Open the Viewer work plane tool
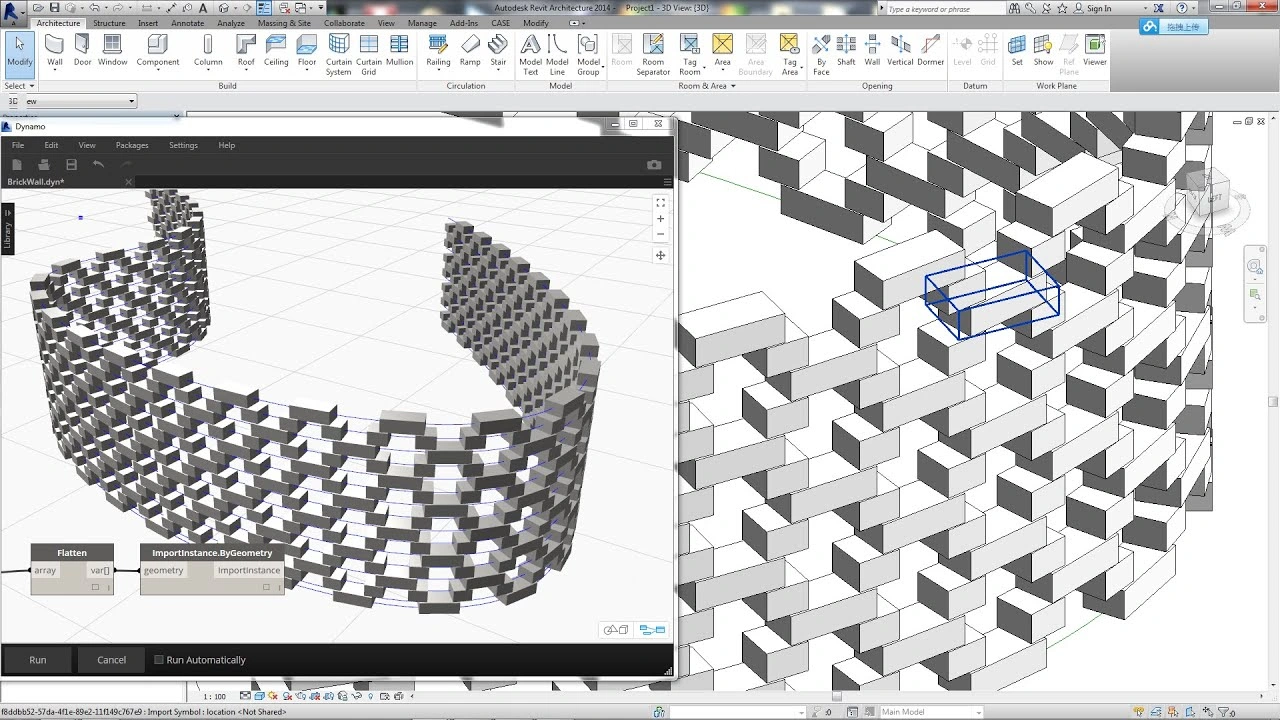 tap(1095, 50)
